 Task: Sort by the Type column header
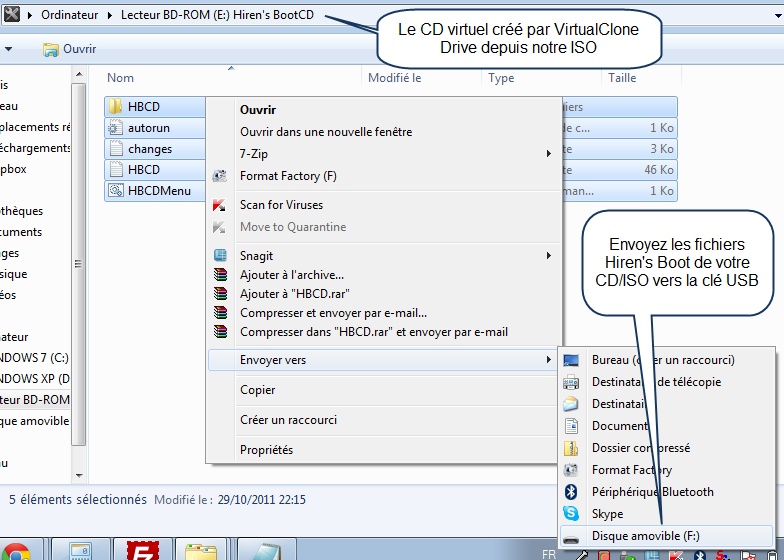[501, 78]
